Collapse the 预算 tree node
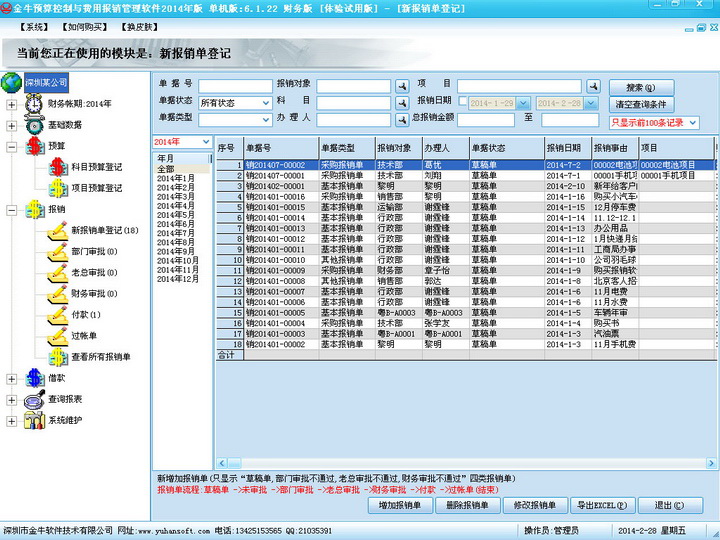The image size is (720, 540). [11, 147]
